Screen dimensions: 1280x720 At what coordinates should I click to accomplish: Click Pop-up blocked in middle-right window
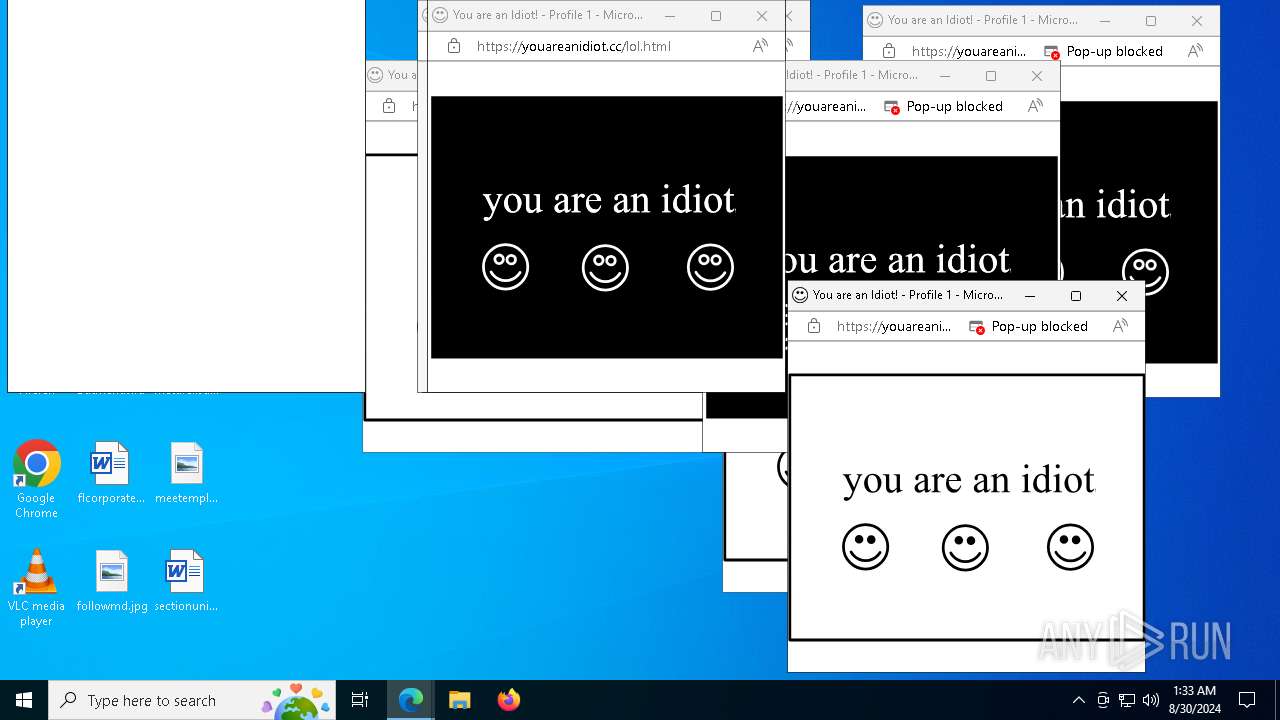pos(944,106)
